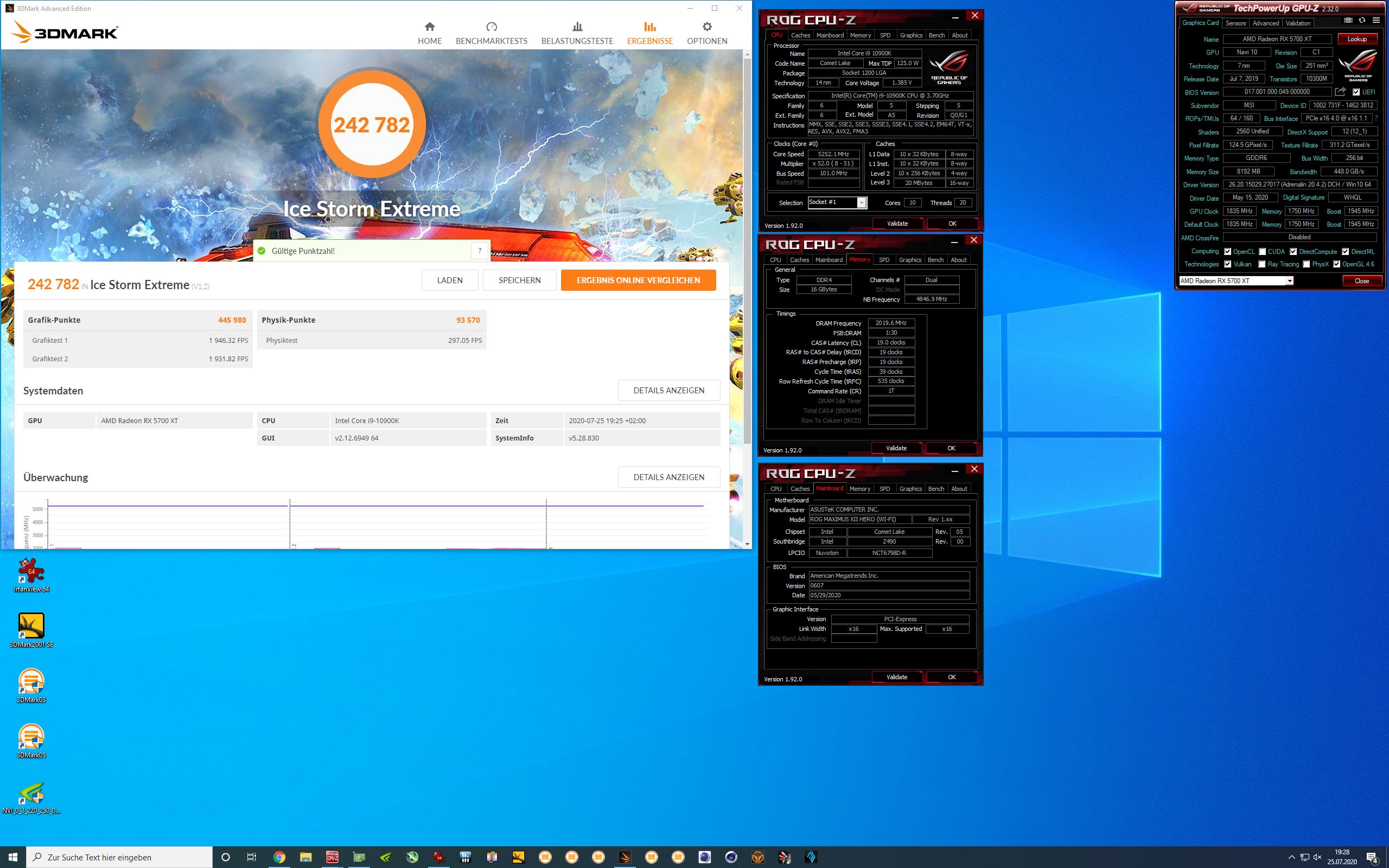
Task: Click DETAILS ANZEIGEN for Überwachung
Action: pyautogui.click(x=668, y=477)
